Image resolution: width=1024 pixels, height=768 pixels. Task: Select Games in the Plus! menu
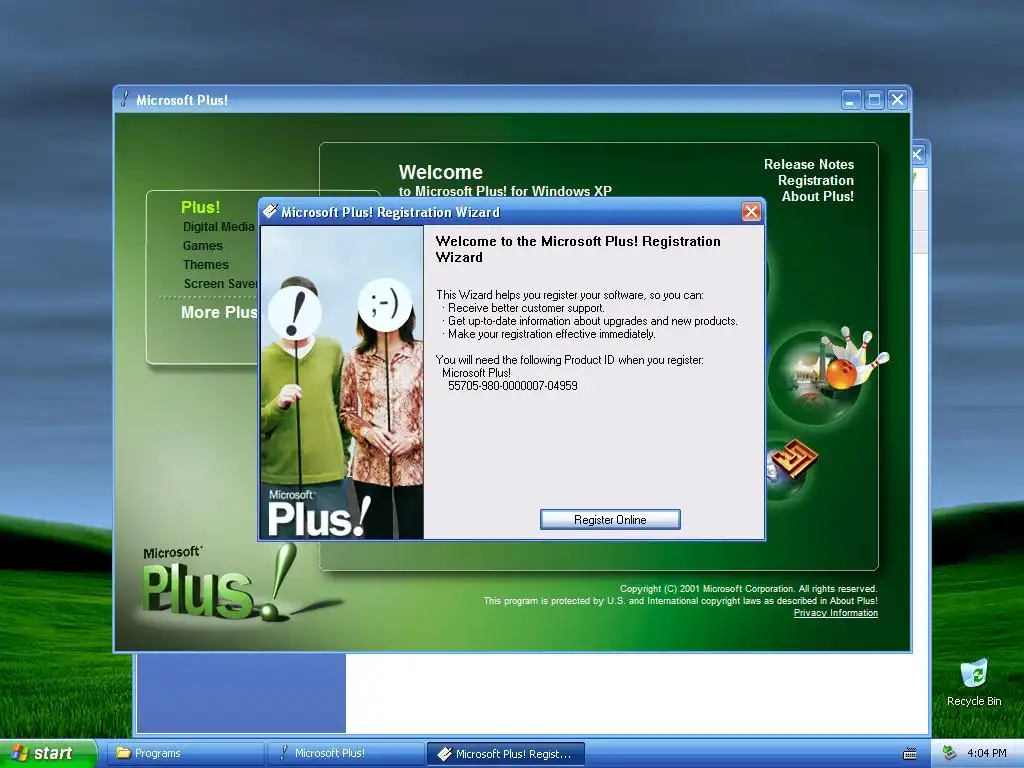202,246
